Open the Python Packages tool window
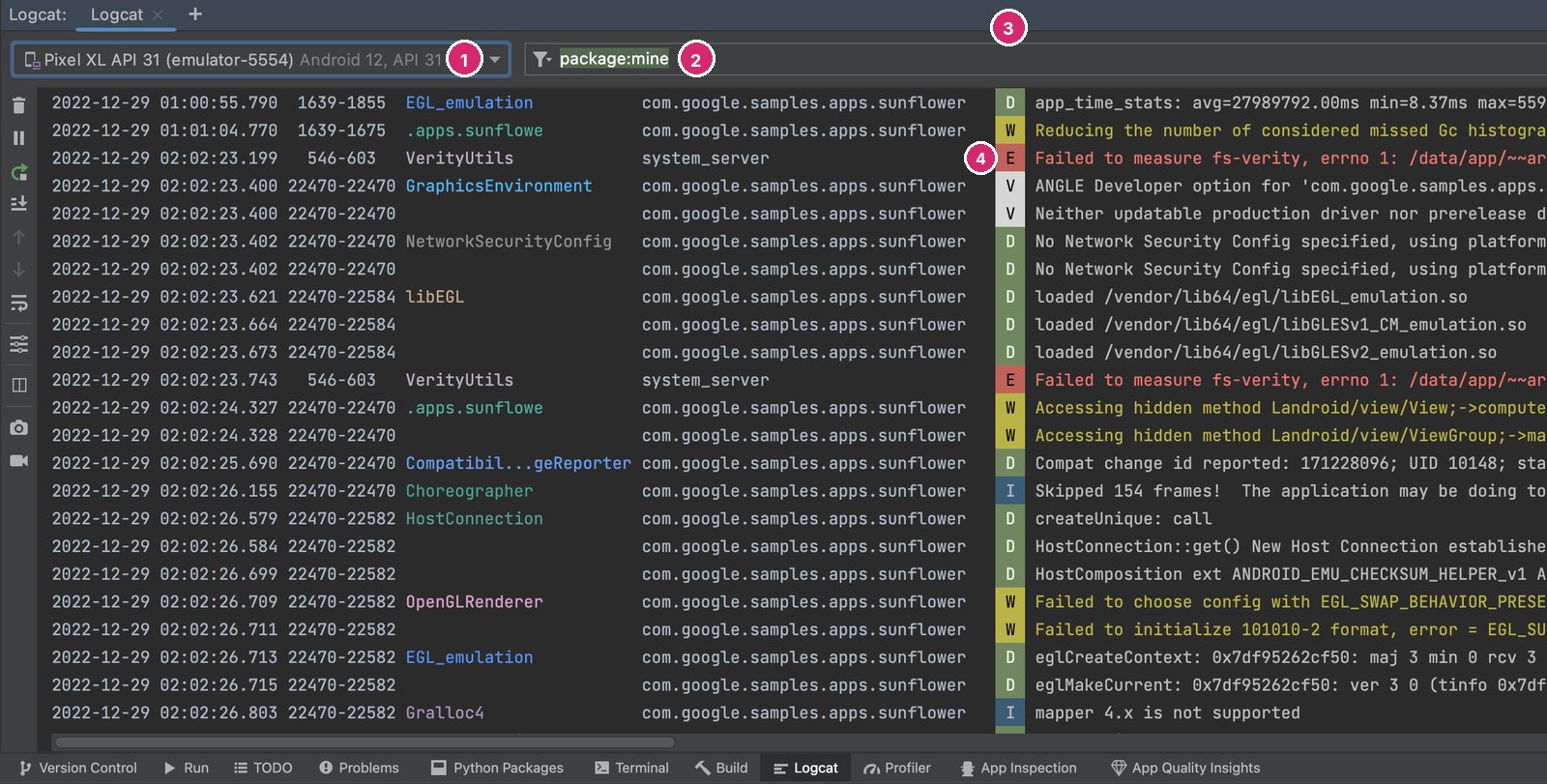 (x=497, y=768)
